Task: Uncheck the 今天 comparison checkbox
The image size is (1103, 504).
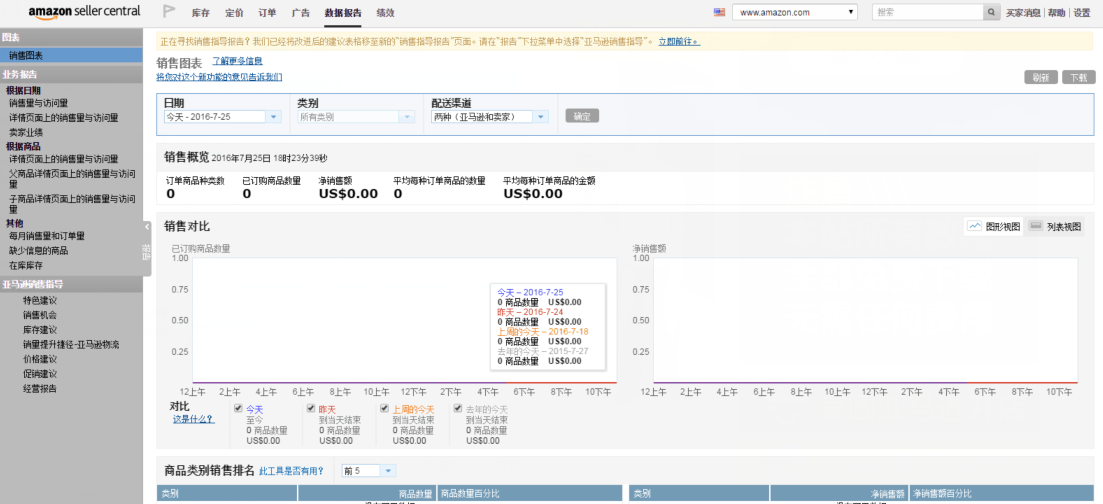Action: coord(238,408)
